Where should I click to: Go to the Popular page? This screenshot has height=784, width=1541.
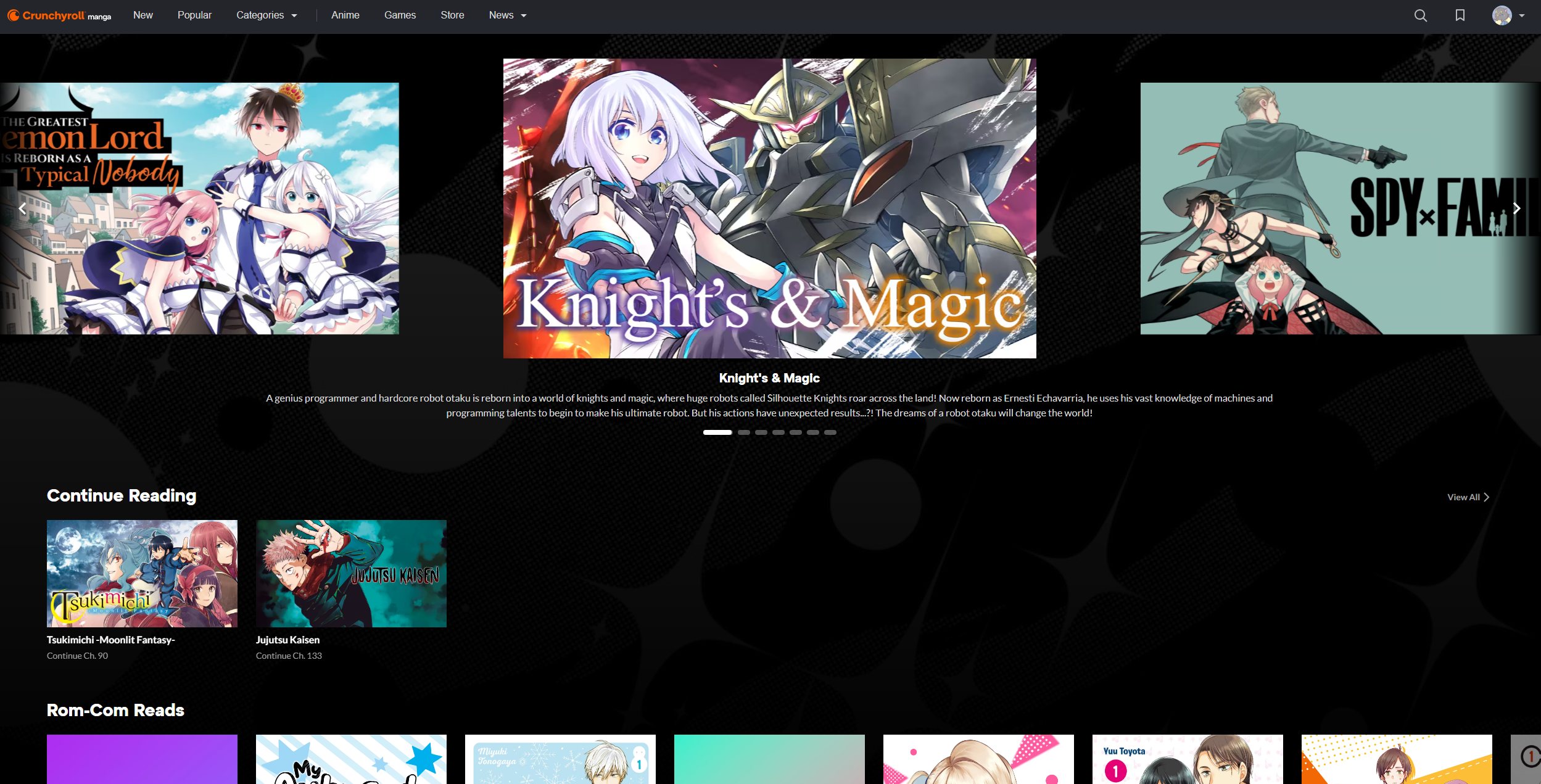click(x=194, y=15)
